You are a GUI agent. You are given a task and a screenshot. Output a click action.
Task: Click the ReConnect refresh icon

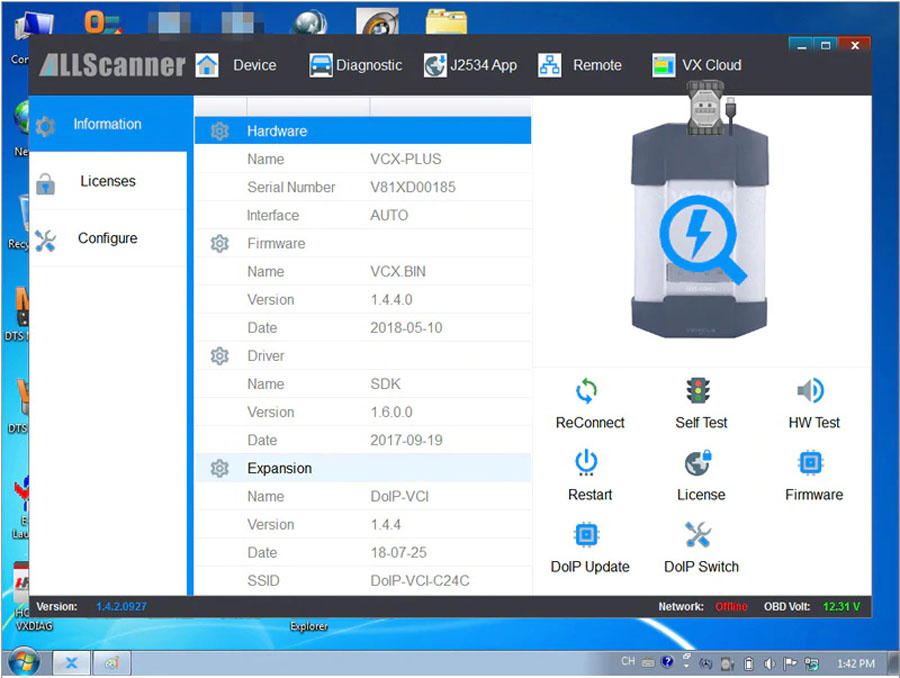587,391
